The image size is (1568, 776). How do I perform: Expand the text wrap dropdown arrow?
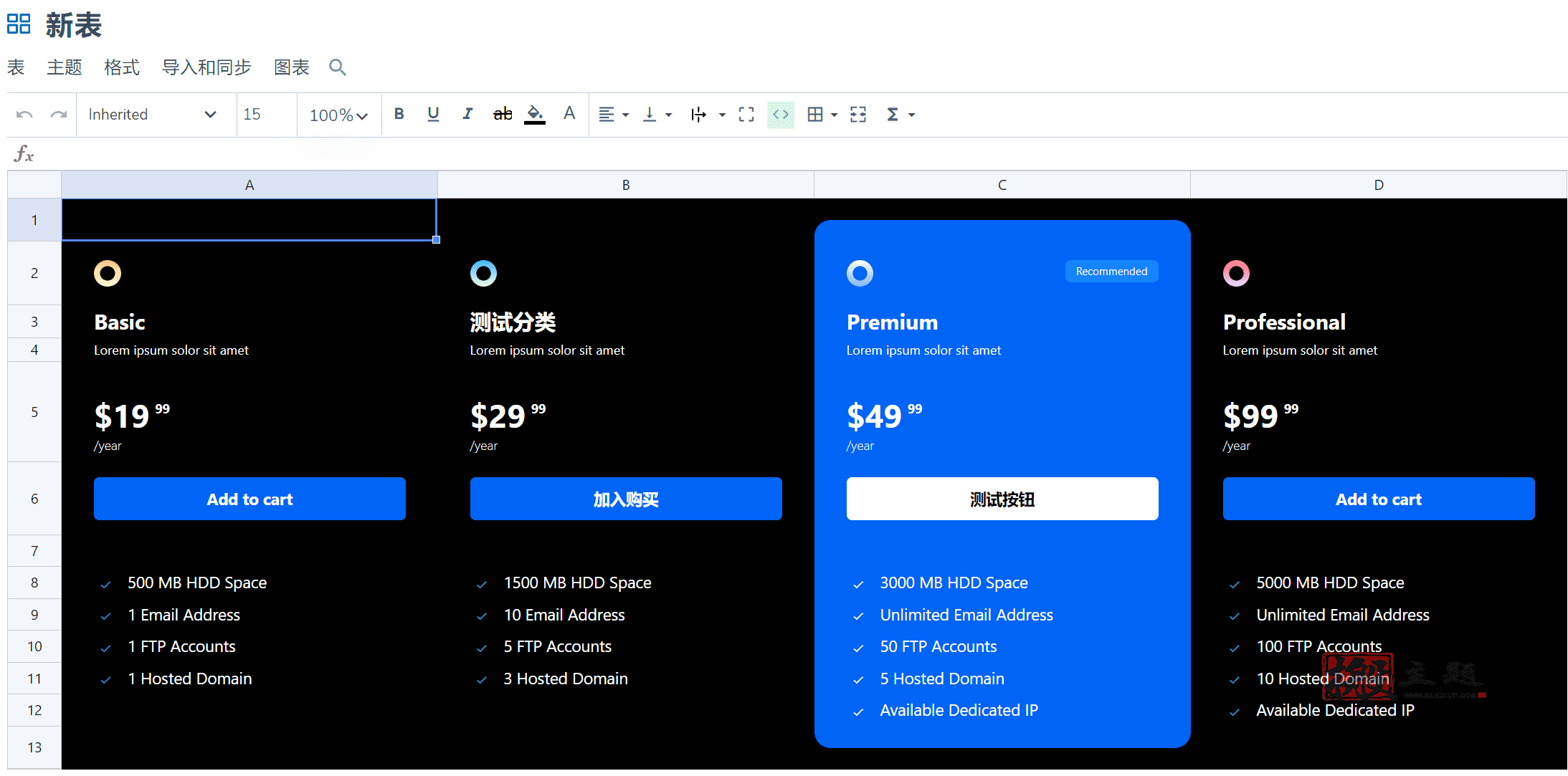point(723,115)
